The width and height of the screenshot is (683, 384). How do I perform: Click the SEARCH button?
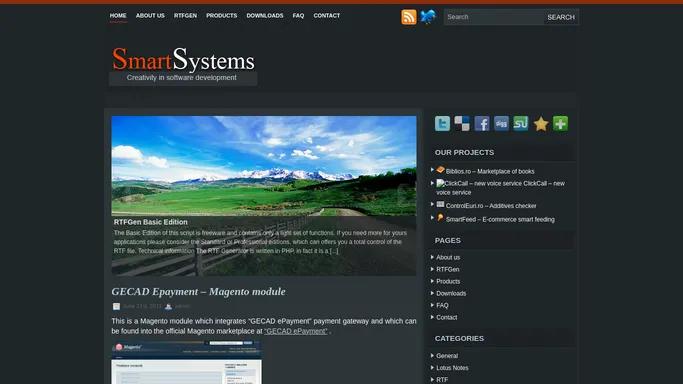pyautogui.click(x=561, y=17)
